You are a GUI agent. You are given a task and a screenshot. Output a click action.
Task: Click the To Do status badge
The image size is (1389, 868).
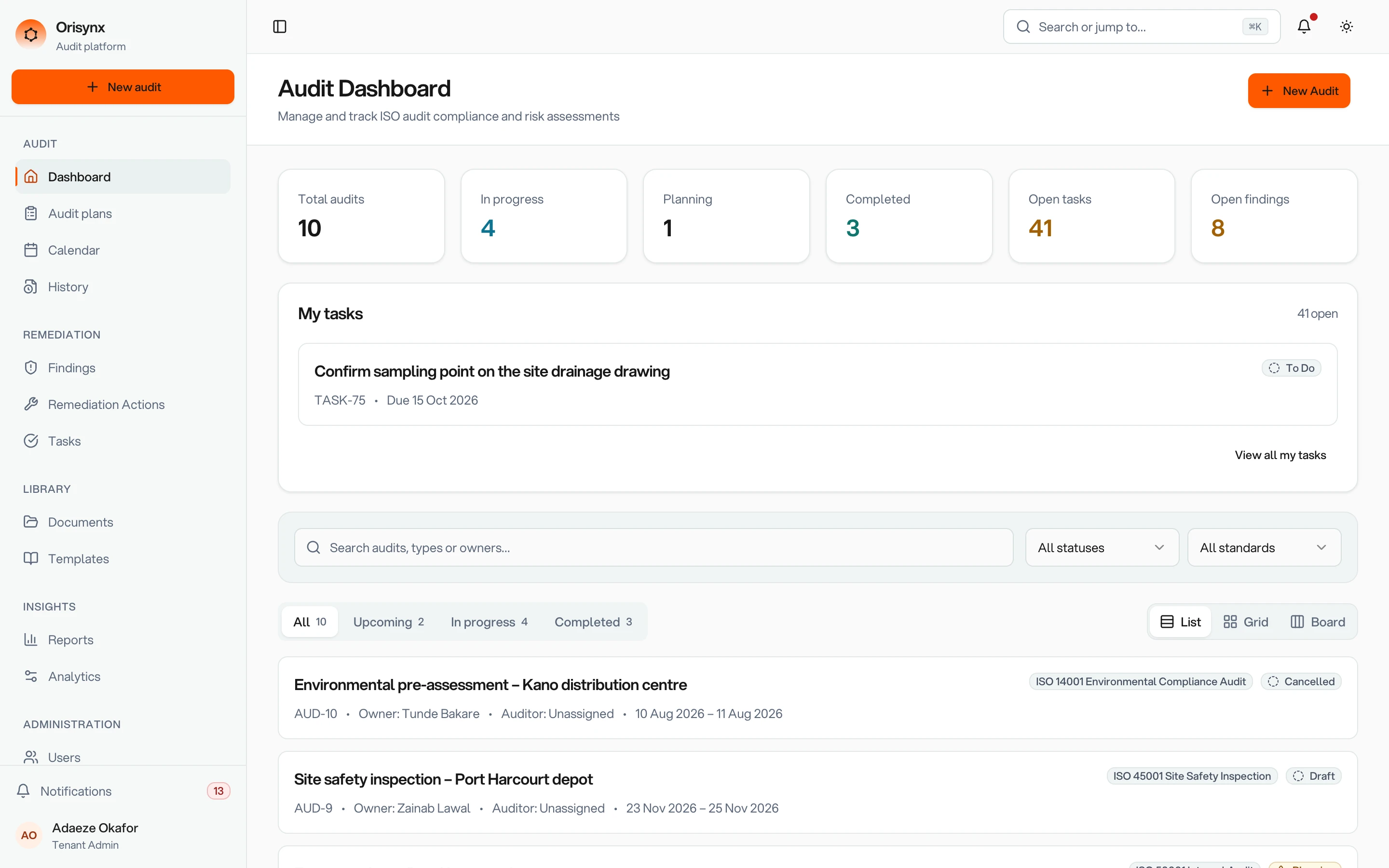1292,368
